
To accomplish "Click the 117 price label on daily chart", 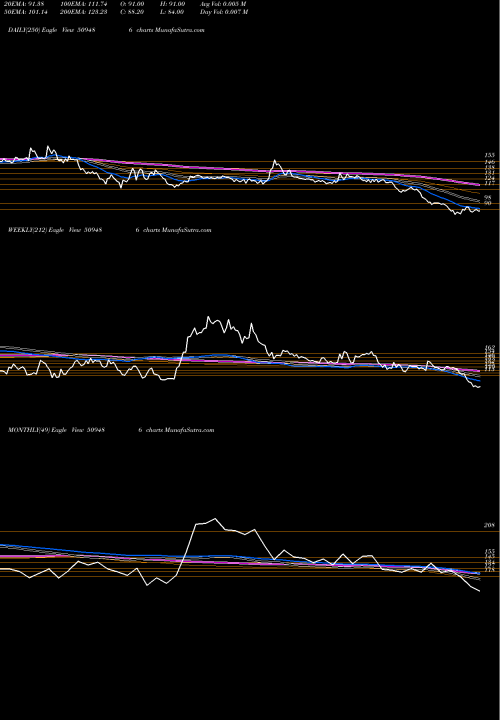I will [x=489, y=184].
